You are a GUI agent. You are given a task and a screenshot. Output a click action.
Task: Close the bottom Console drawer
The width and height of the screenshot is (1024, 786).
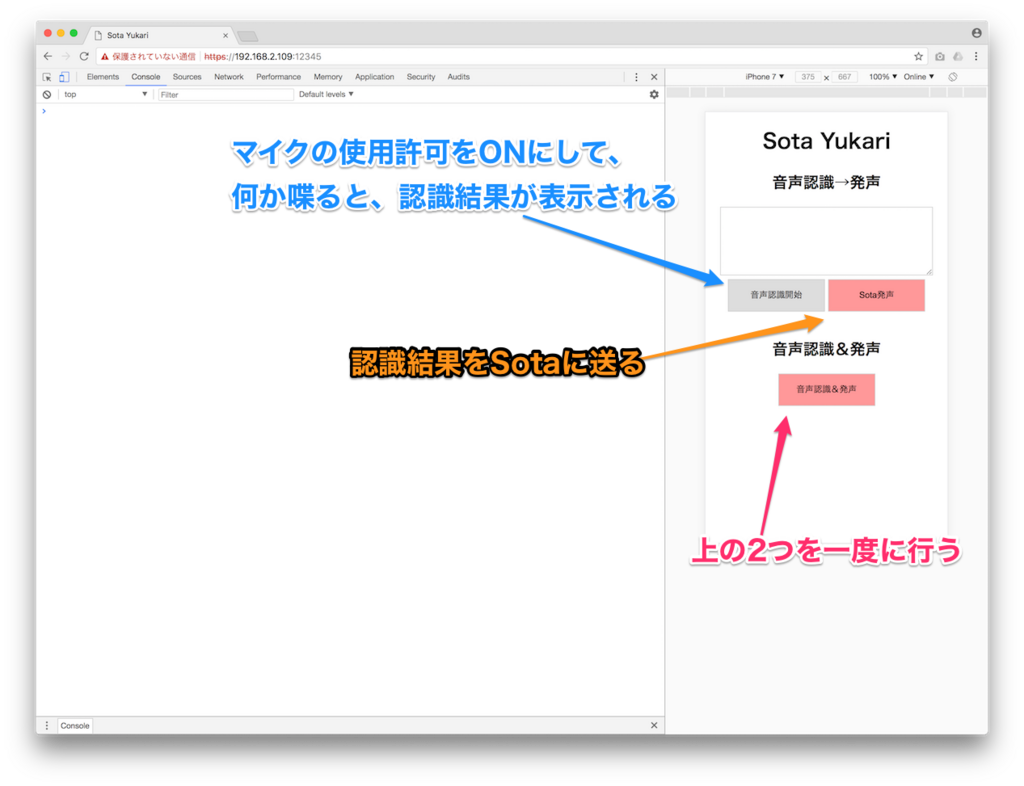coord(654,725)
